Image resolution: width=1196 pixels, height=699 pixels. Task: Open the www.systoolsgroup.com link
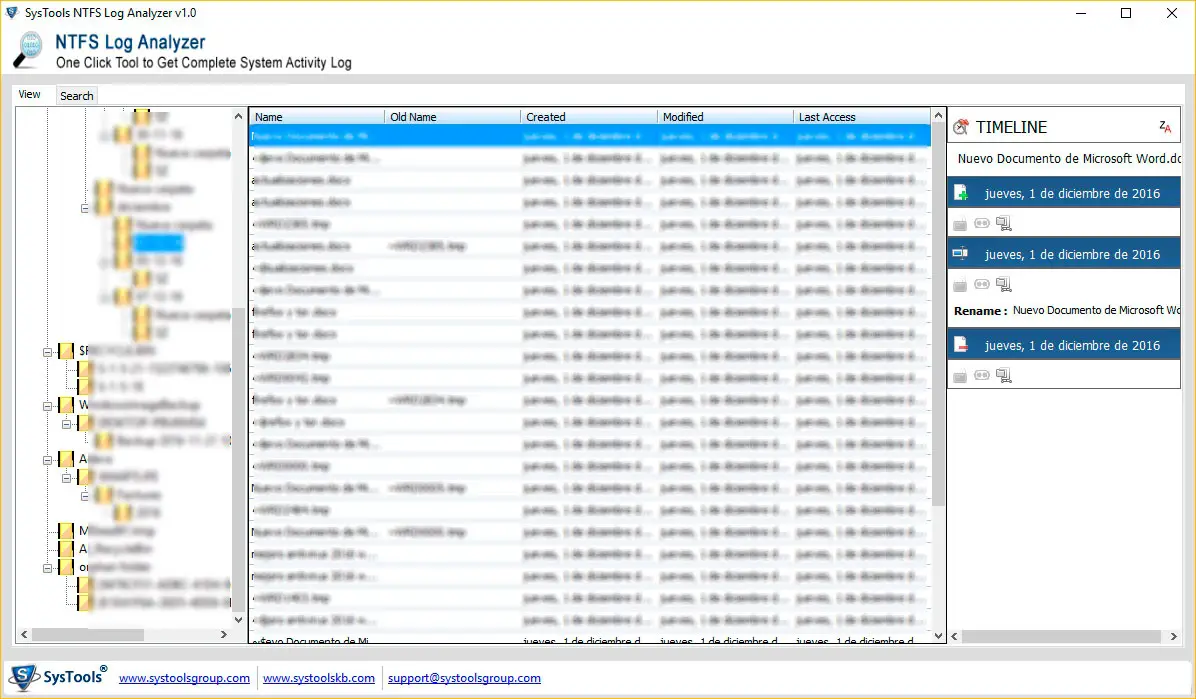184,678
